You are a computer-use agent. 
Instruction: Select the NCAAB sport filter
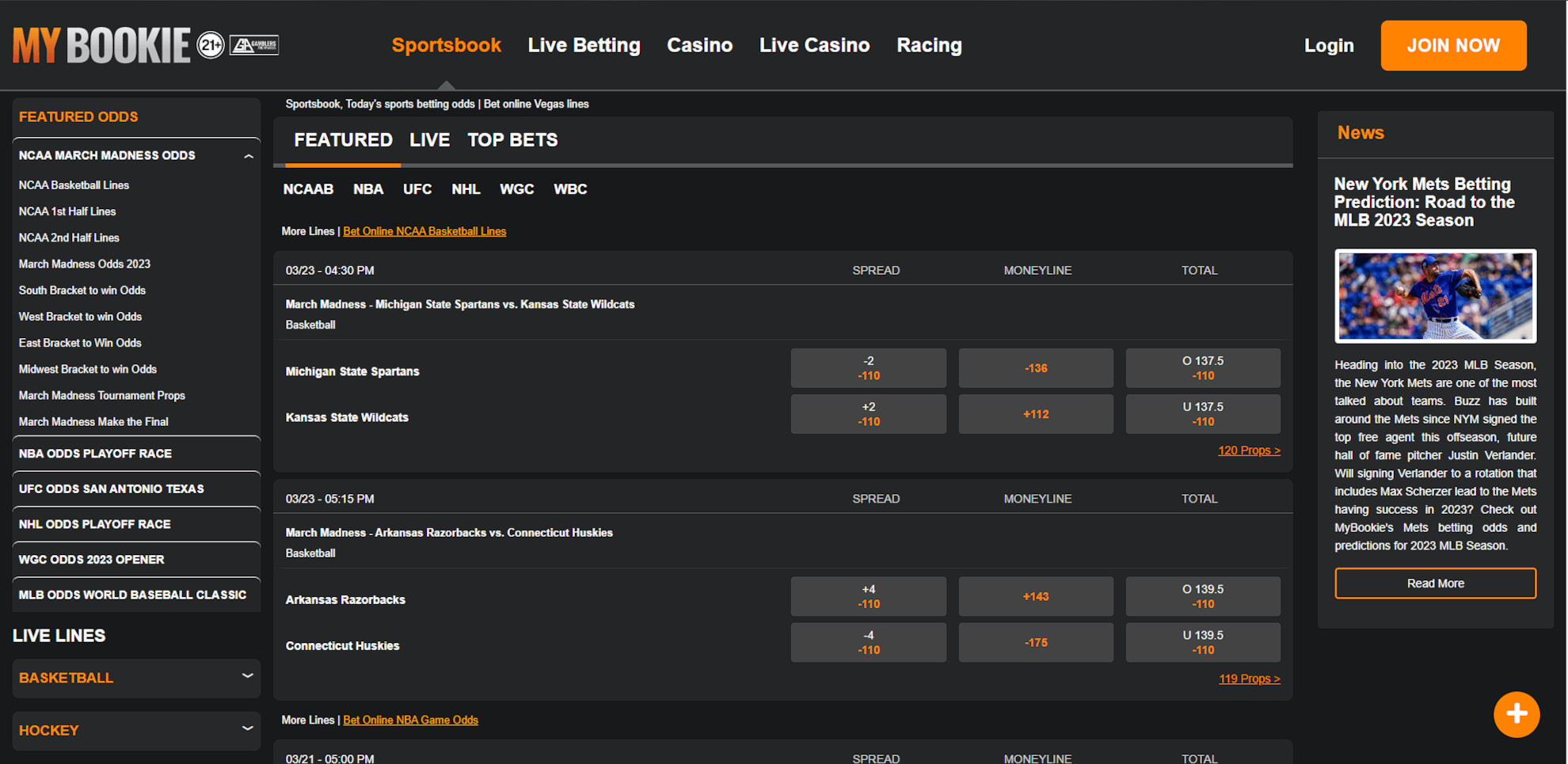coord(308,189)
